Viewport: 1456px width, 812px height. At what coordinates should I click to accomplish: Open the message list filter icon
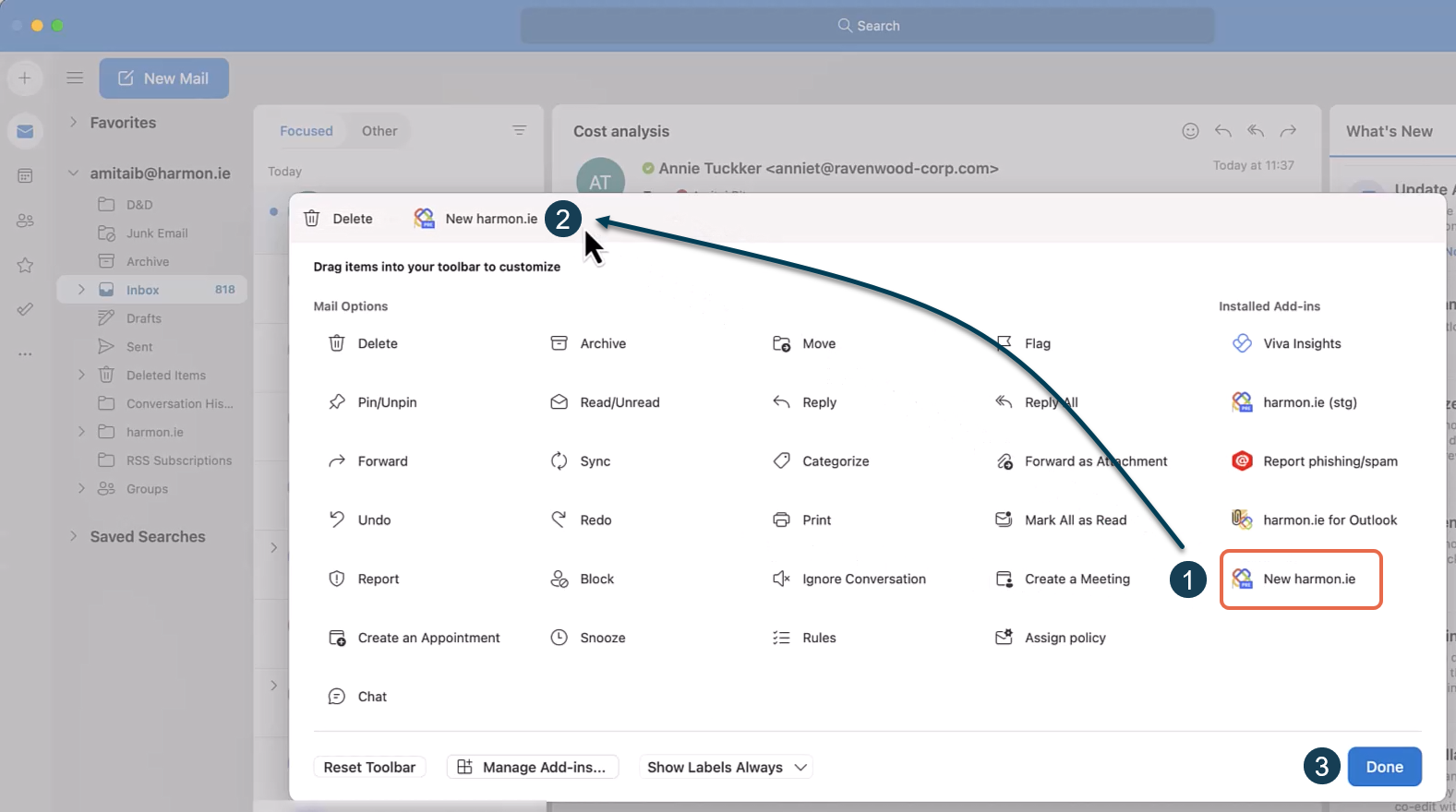coord(519,130)
